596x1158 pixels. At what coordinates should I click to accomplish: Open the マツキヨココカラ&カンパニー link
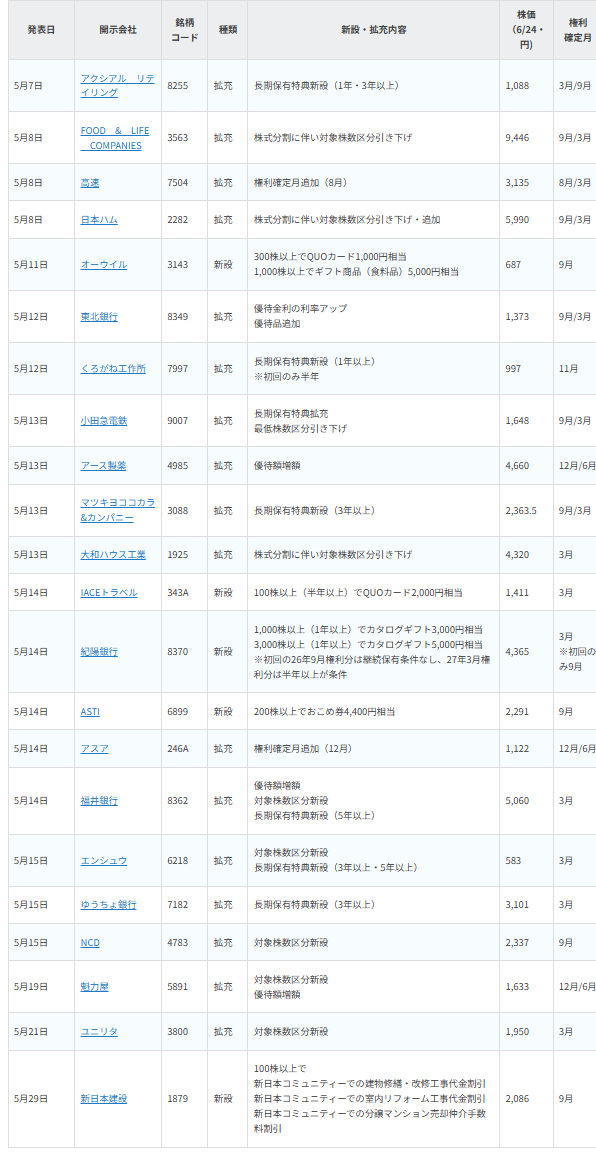tap(117, 510)
